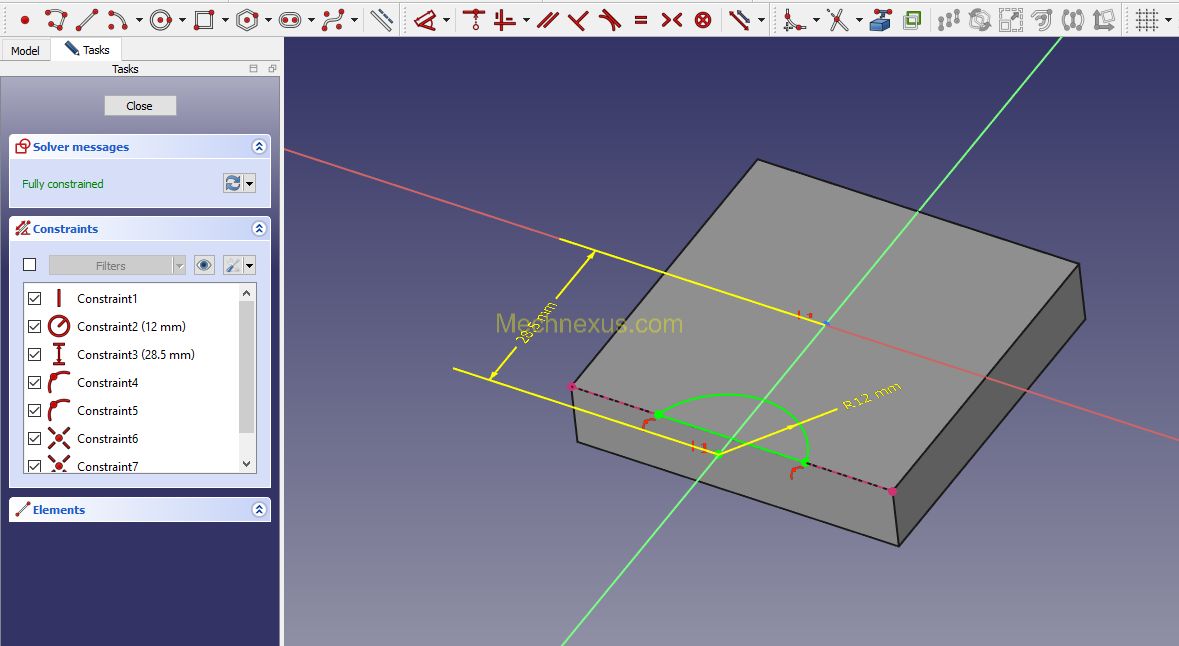Apply Perpendicular constraint
The height and width of the screenshot is (646, 1179).
click(x=578, y=20)
